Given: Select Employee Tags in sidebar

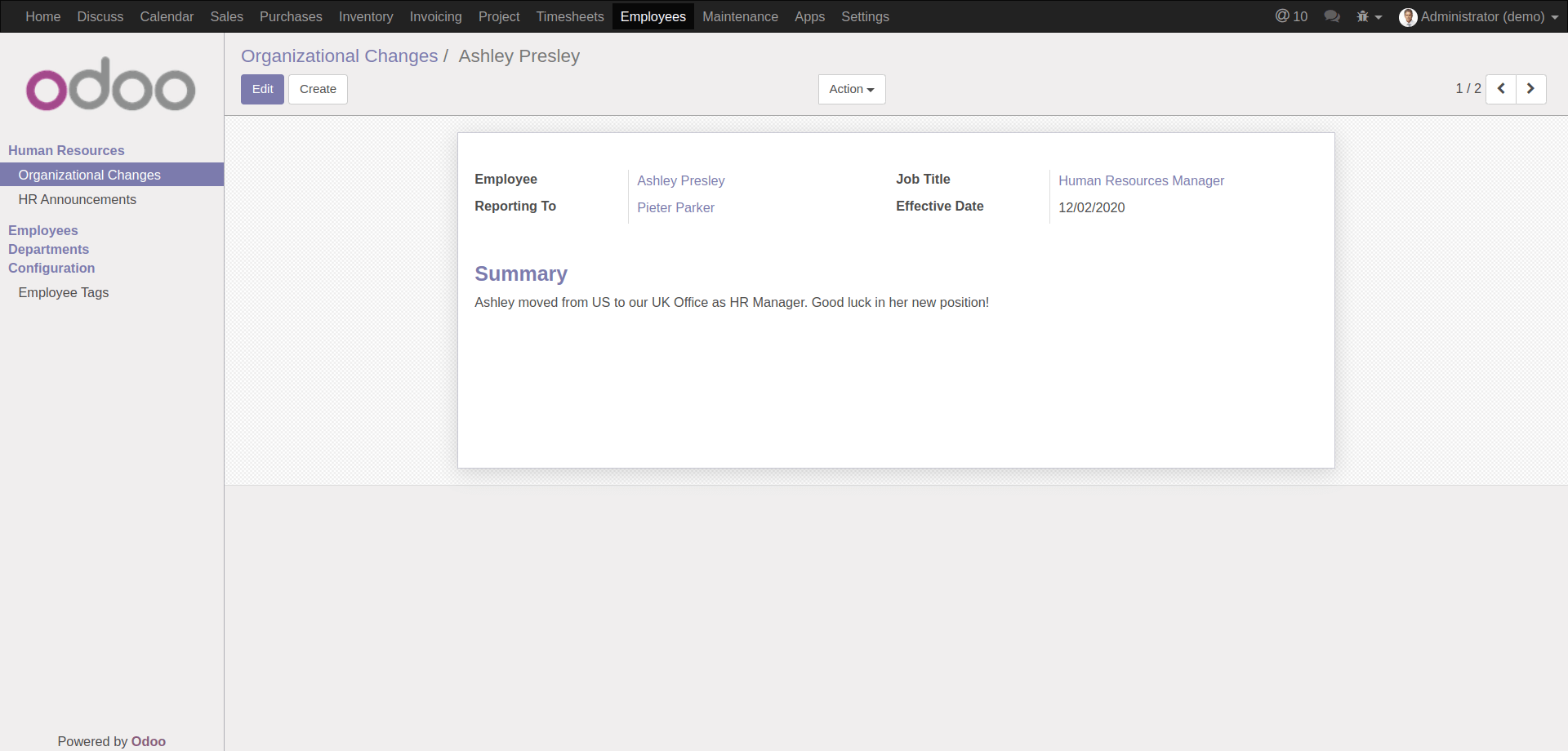Looking at the screenshot, I should [x=63, y=292].
